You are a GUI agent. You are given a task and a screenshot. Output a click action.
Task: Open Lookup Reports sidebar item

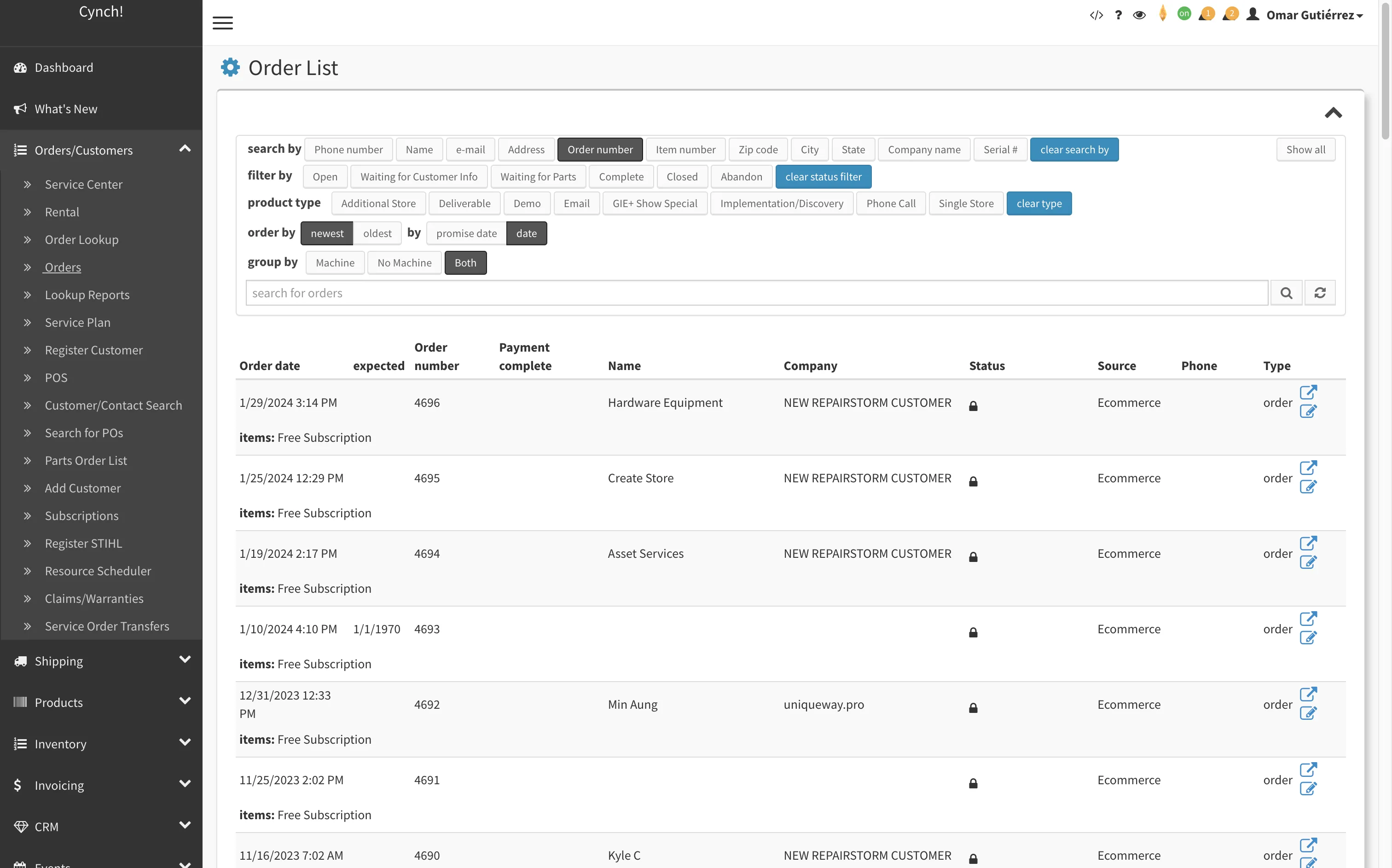(87, 295)
